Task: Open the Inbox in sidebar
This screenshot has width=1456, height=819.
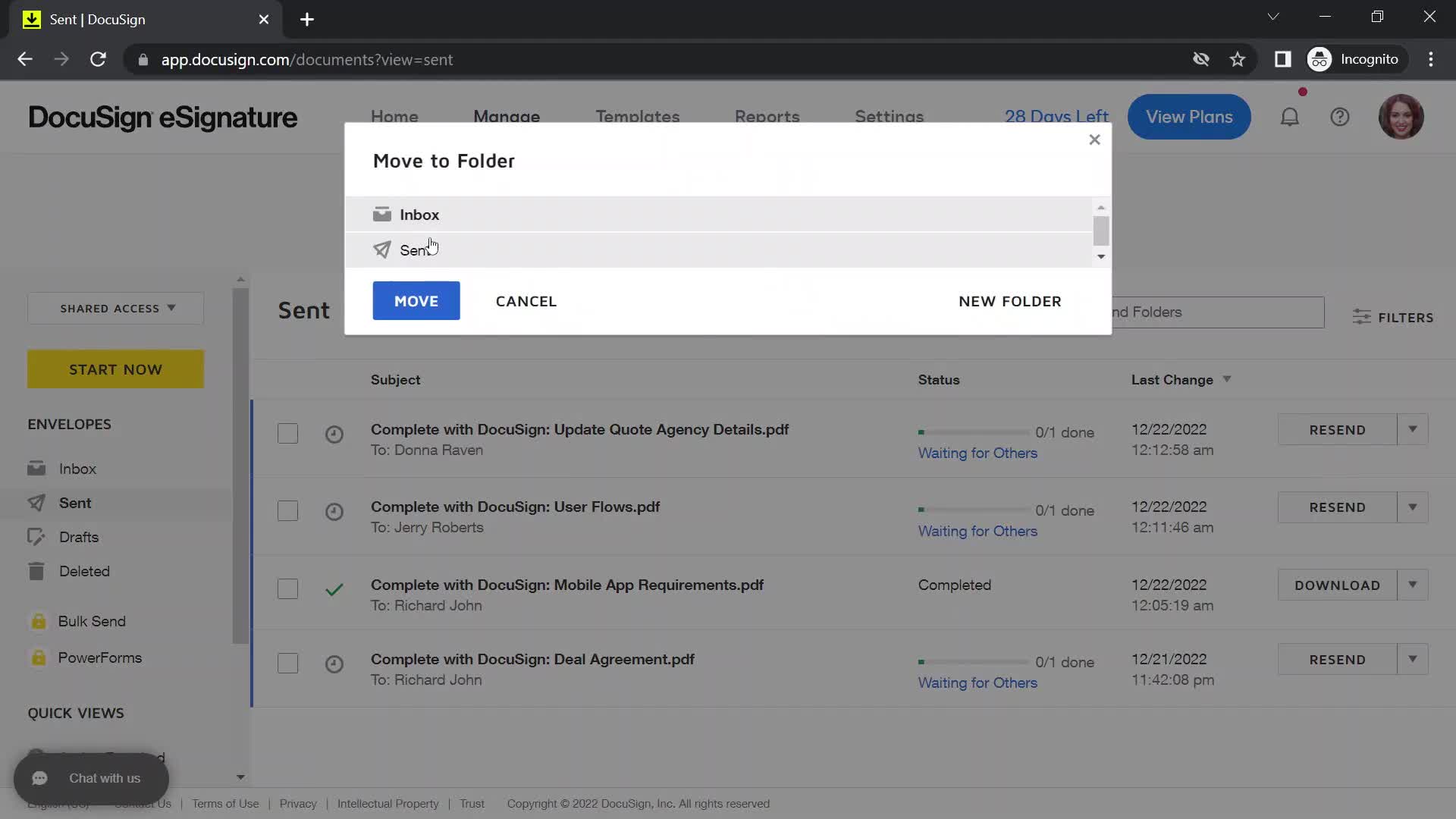Action: (77, 469)
